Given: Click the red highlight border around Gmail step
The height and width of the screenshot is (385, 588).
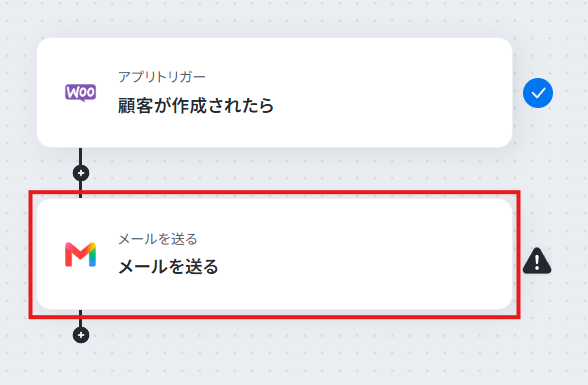Looking at the screenshot, I should pyautogui.click(x=274, y=192).
